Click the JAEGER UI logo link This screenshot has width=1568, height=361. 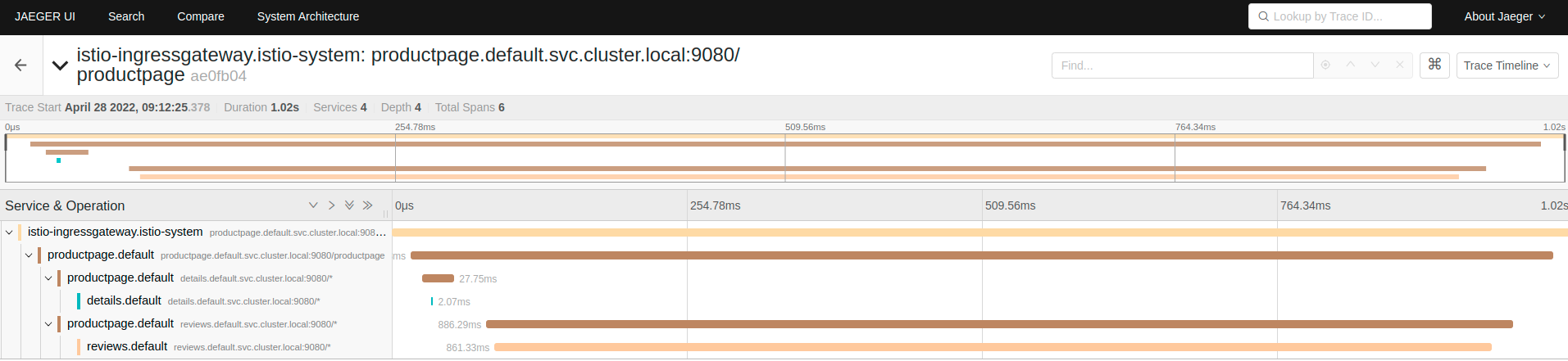click(x=45, y=16)
